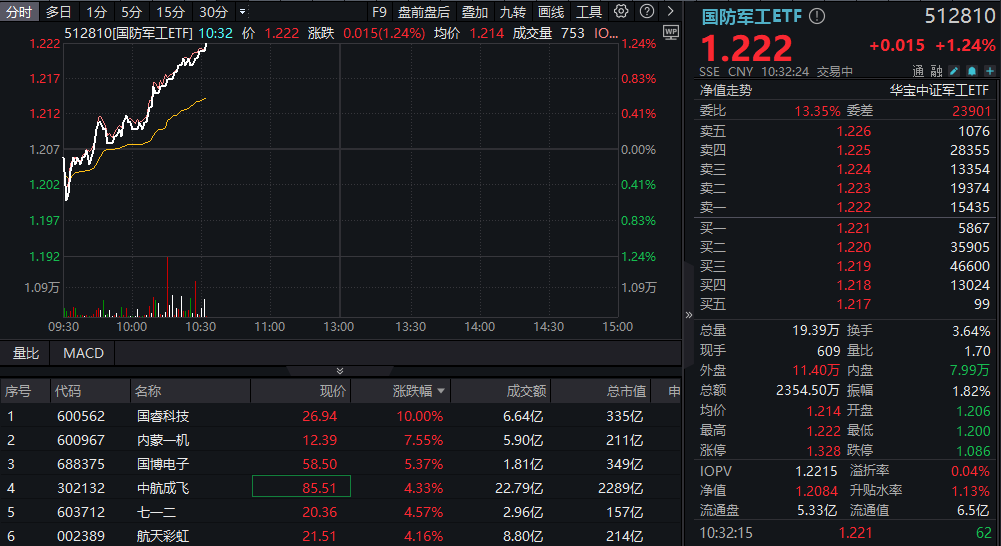Expand more timeframe options dropdown arrow
The height and width of the screenshot is (546, 1001).
tap(243, 11)
